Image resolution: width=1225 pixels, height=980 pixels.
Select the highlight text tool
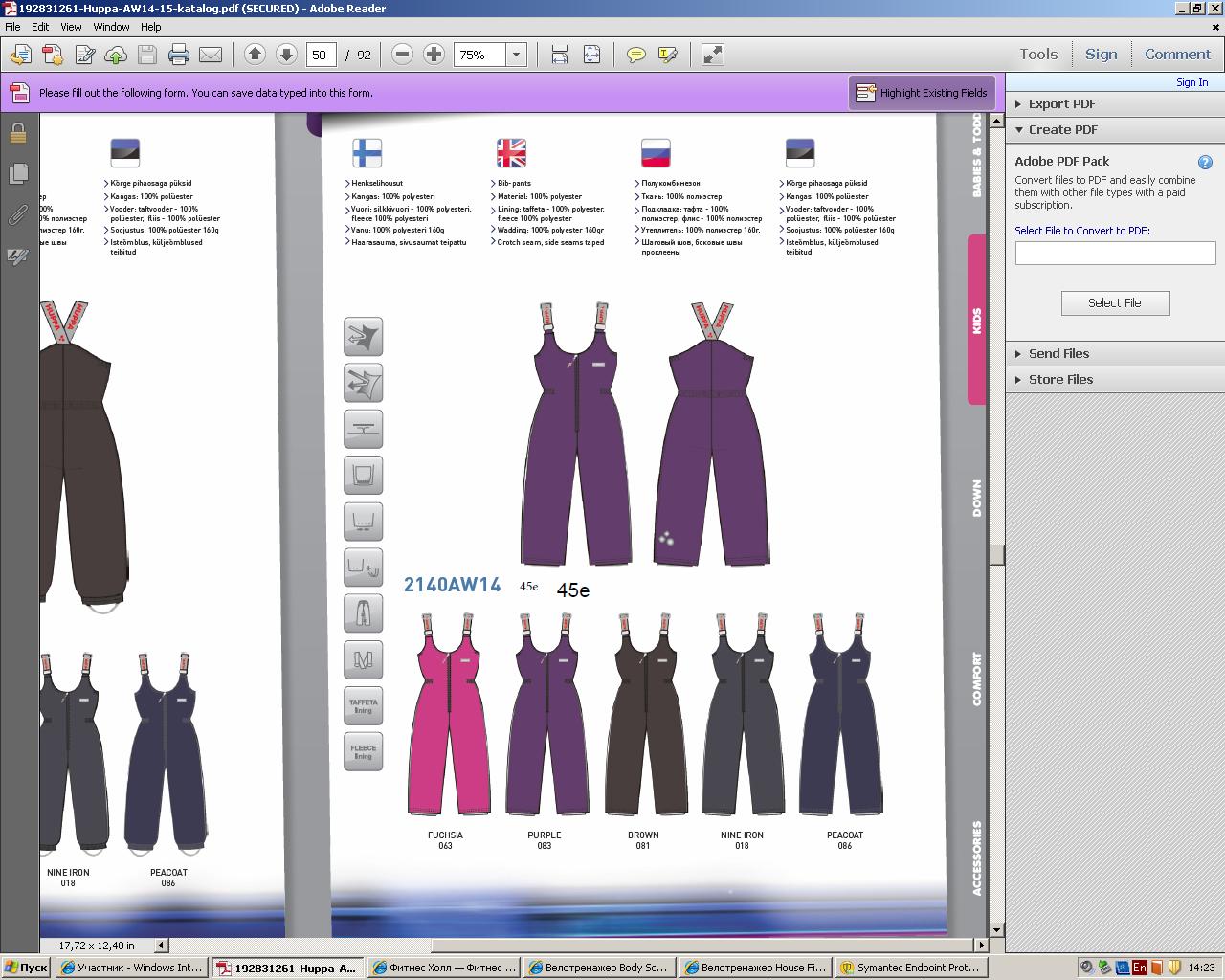pyautogui.click(x=667, y=55)
